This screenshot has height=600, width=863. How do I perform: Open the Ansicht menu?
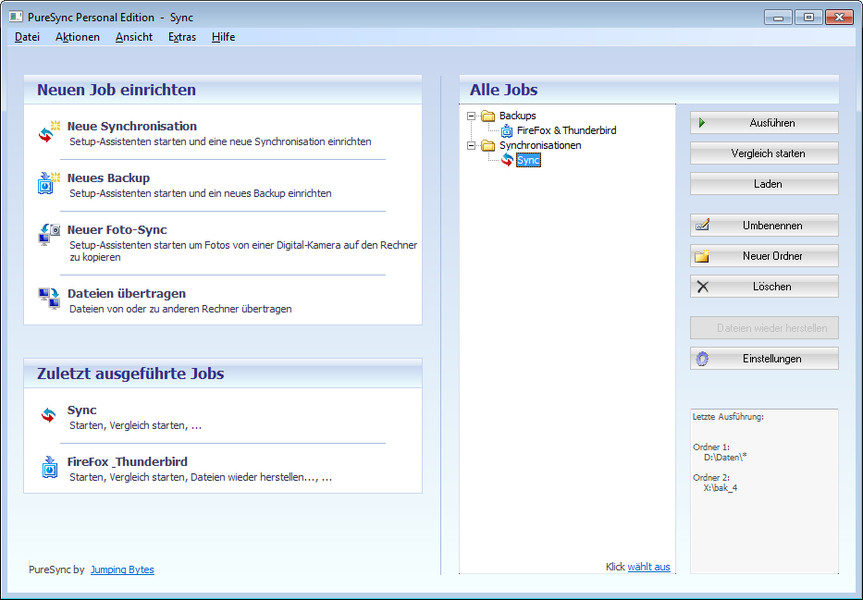pos(134,37)
